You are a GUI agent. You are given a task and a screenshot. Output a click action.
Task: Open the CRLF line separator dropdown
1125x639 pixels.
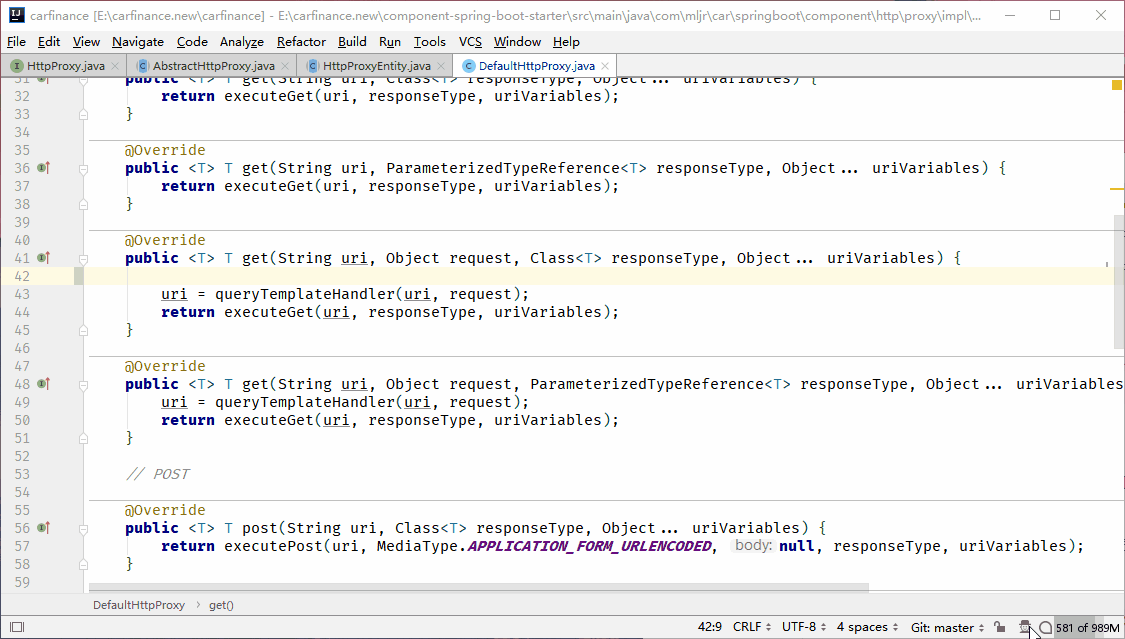(x=752, y=627)
